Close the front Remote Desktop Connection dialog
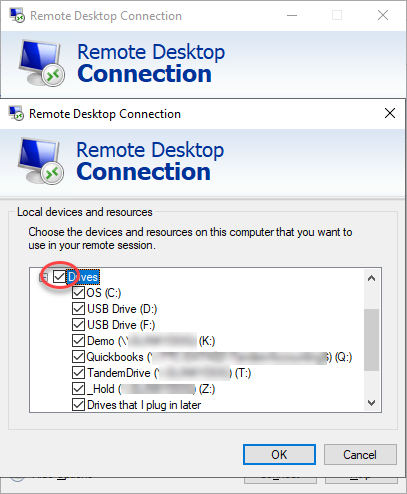The height and width of the screenshot is (494, 407). [390, 113]
